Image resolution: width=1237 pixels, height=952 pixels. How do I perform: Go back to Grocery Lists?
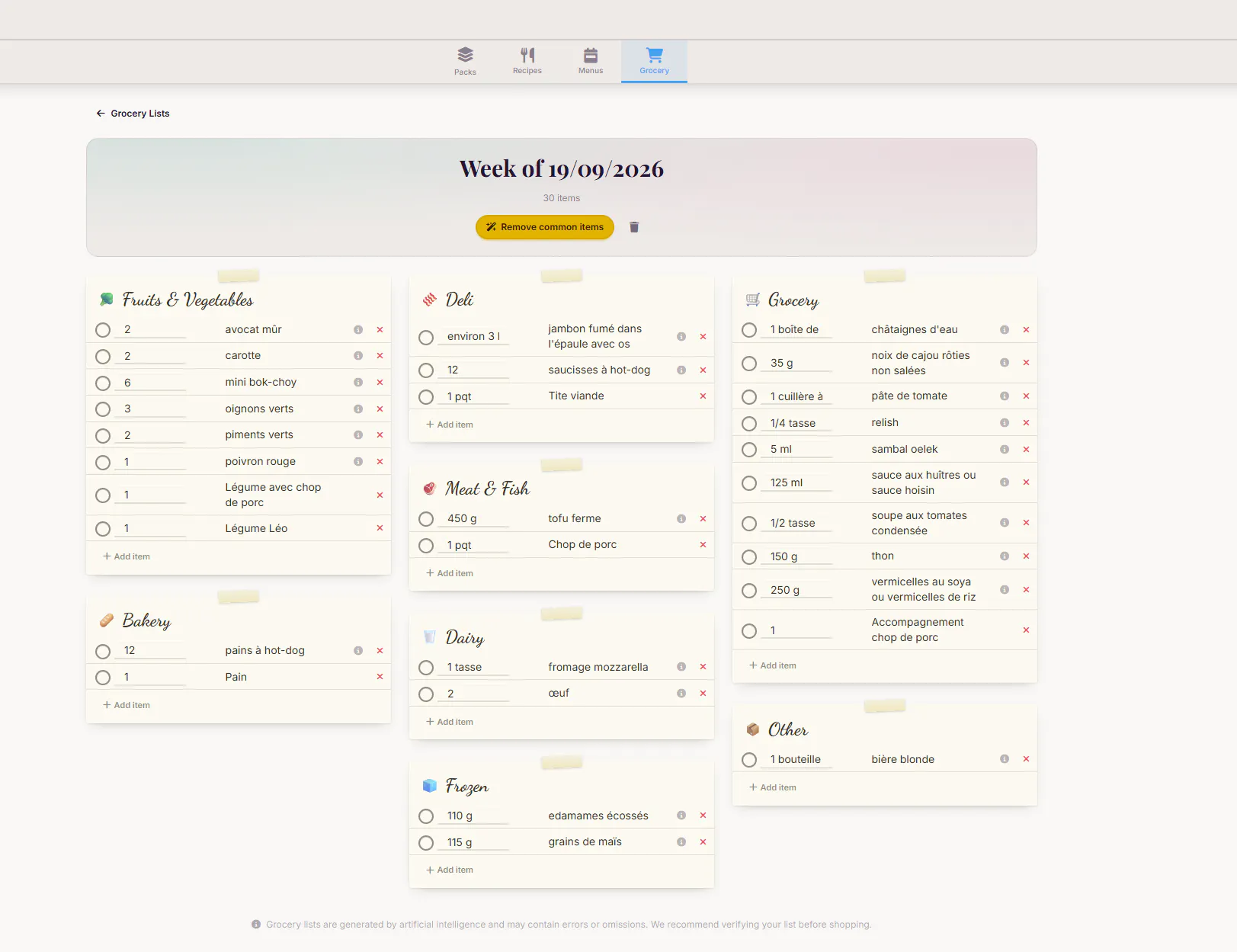click(x=133, y=114)
